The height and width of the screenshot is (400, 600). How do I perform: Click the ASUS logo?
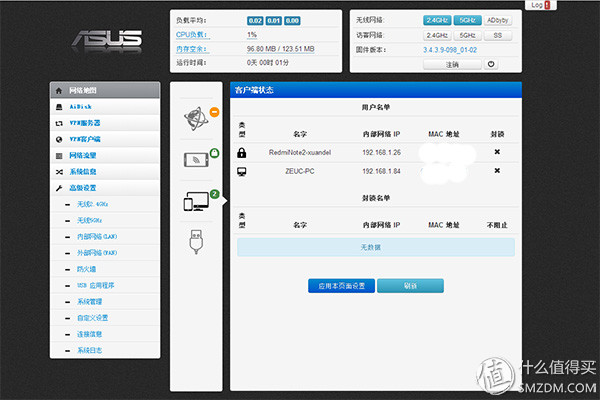[x=107, y=41]
